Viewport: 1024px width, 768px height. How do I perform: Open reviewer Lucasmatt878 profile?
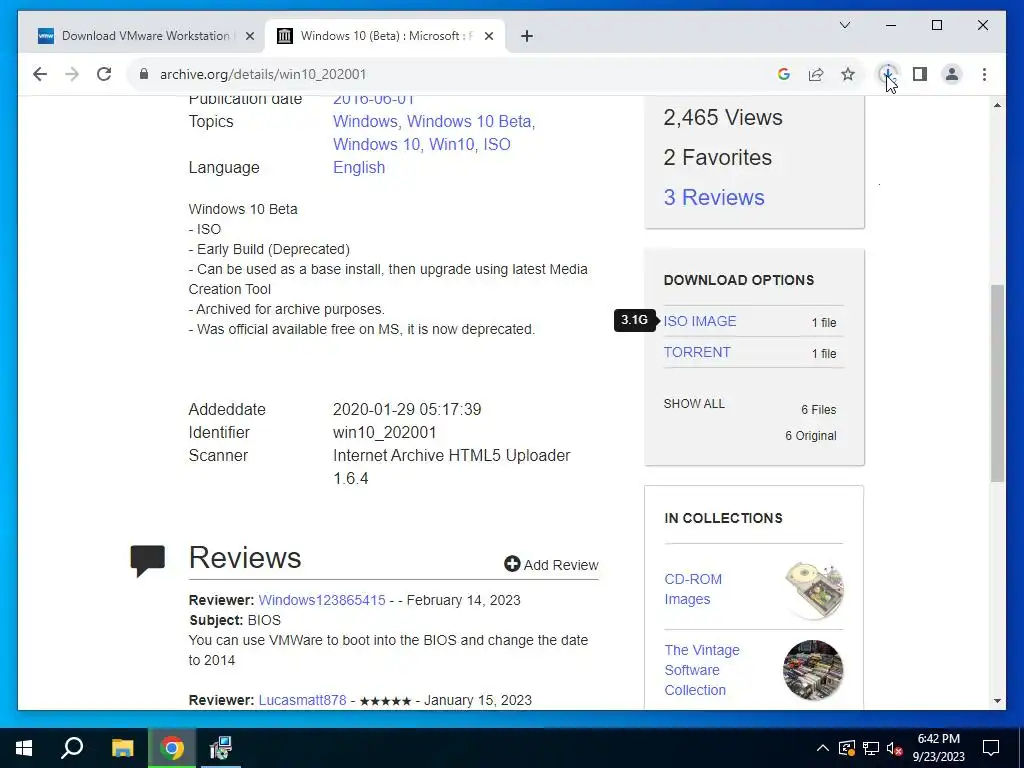coord(302,700)
